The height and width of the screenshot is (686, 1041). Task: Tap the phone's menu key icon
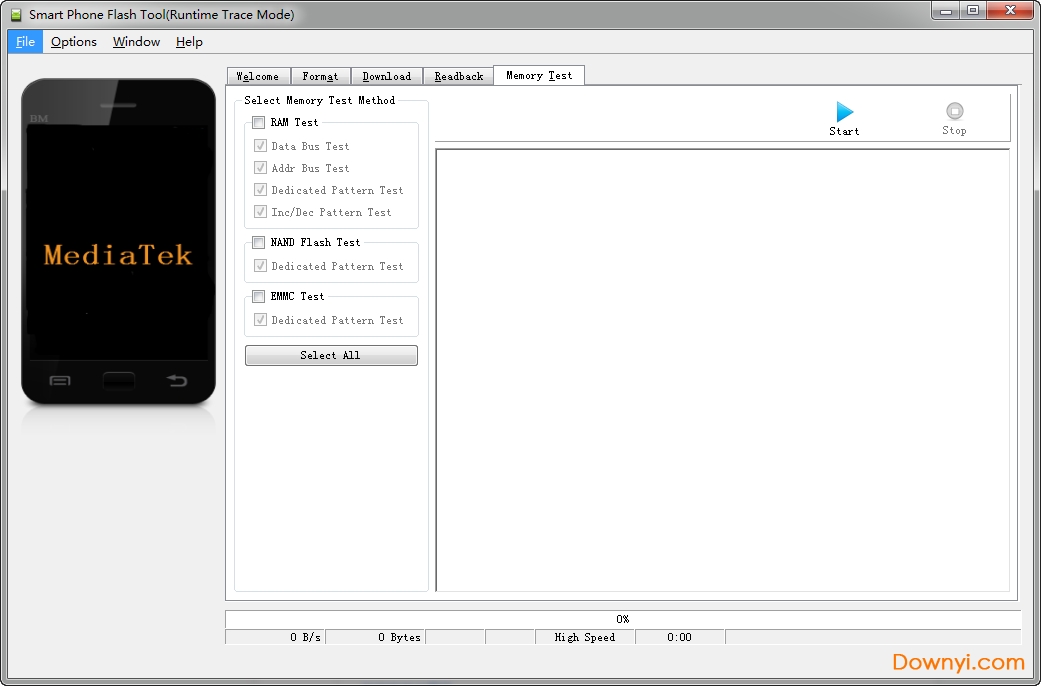pos(60,381)
